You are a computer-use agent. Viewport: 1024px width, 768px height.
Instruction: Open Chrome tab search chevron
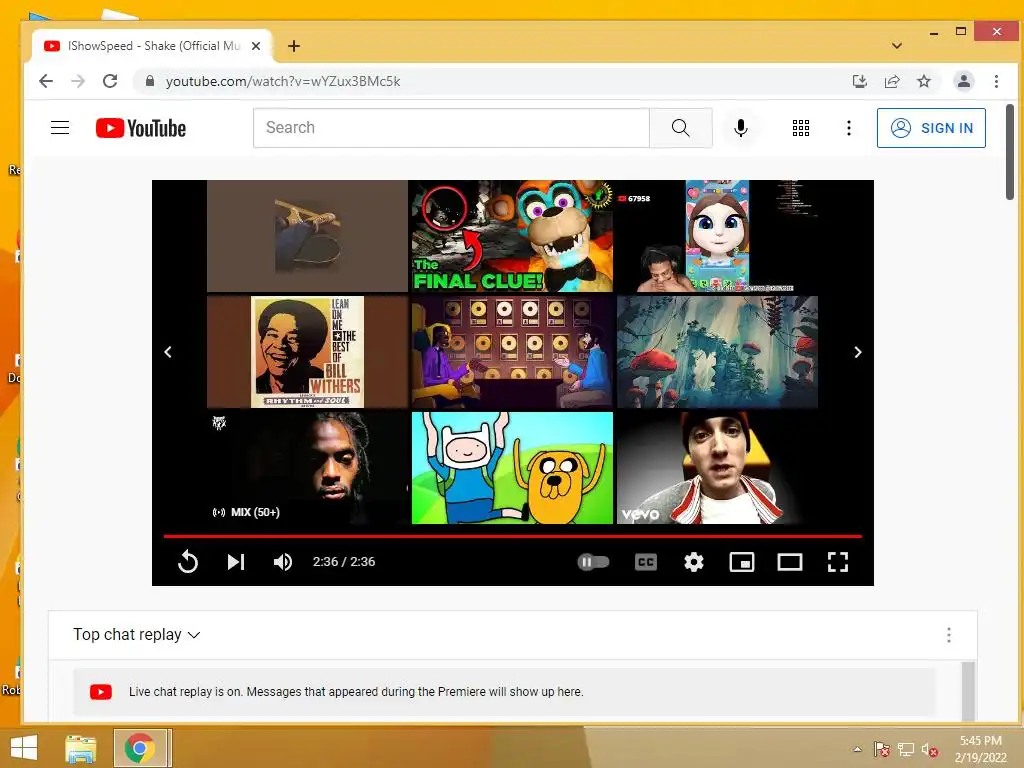coord(897,46)
